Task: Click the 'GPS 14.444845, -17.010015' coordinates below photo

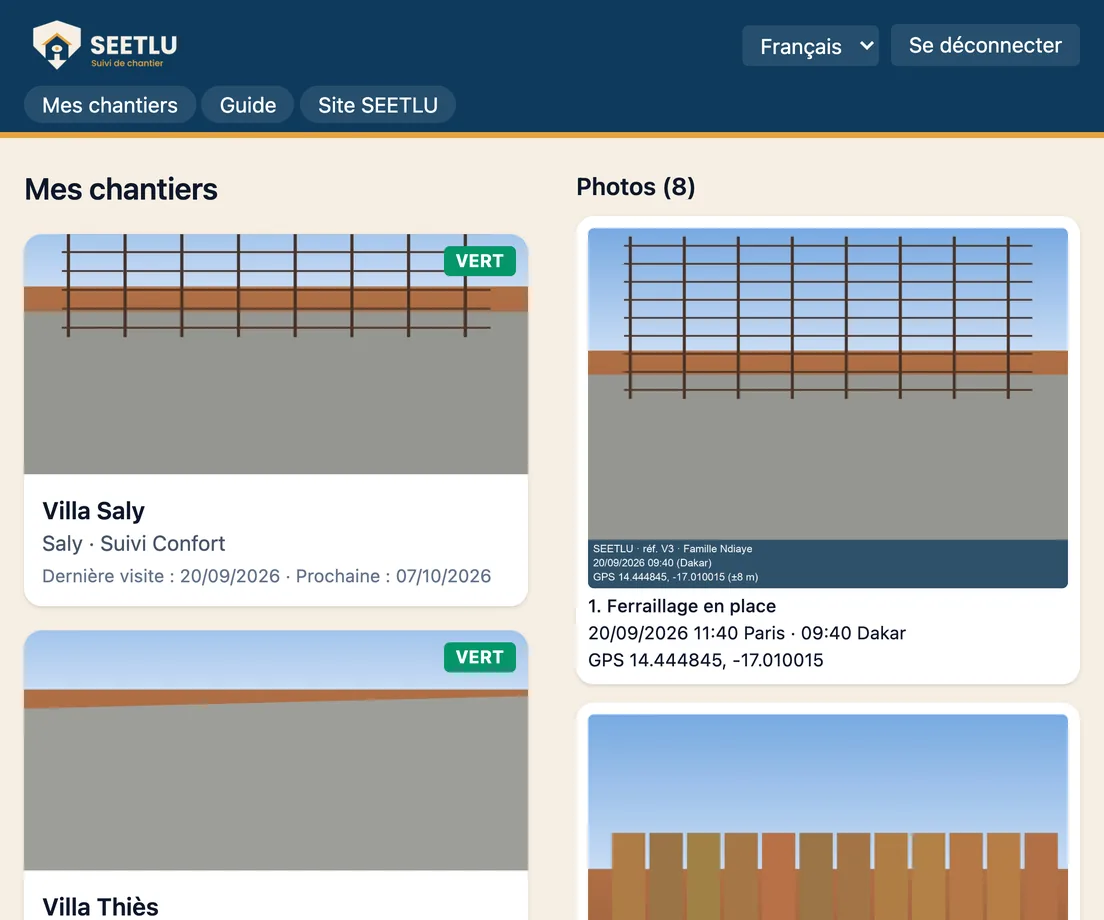Action: coord(705,660)
